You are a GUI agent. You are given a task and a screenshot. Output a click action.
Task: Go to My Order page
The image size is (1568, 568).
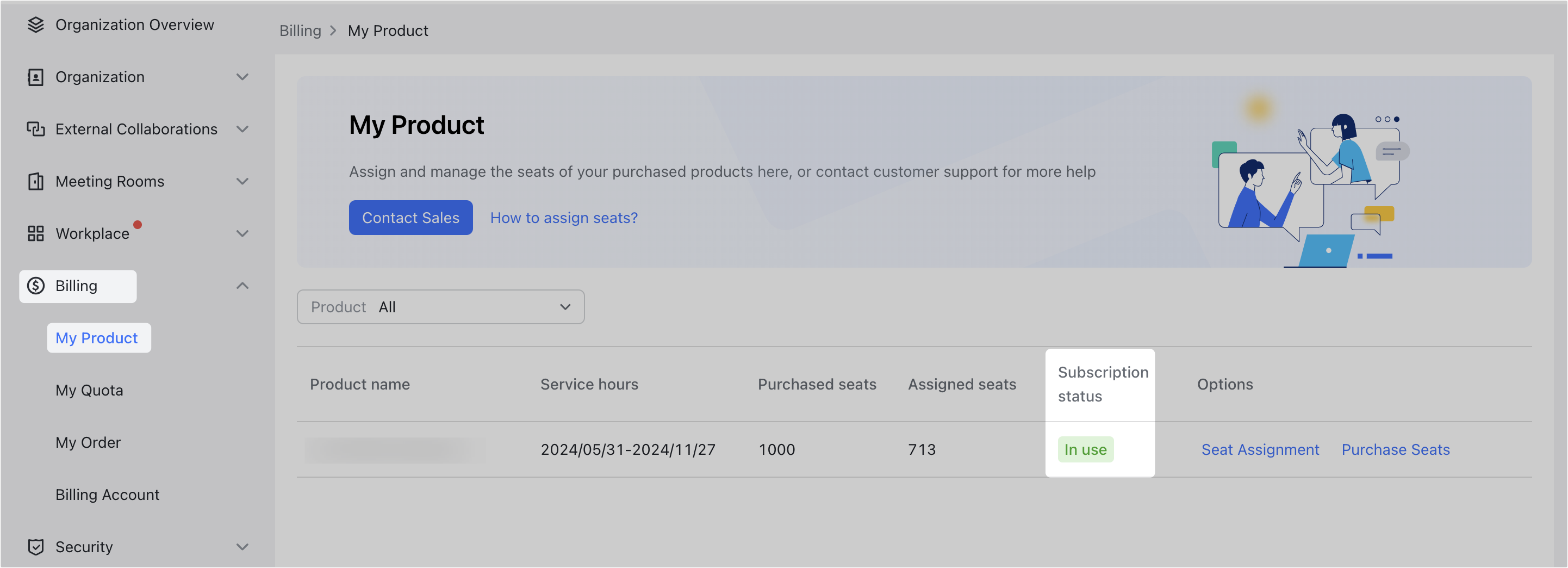(88, 442)
